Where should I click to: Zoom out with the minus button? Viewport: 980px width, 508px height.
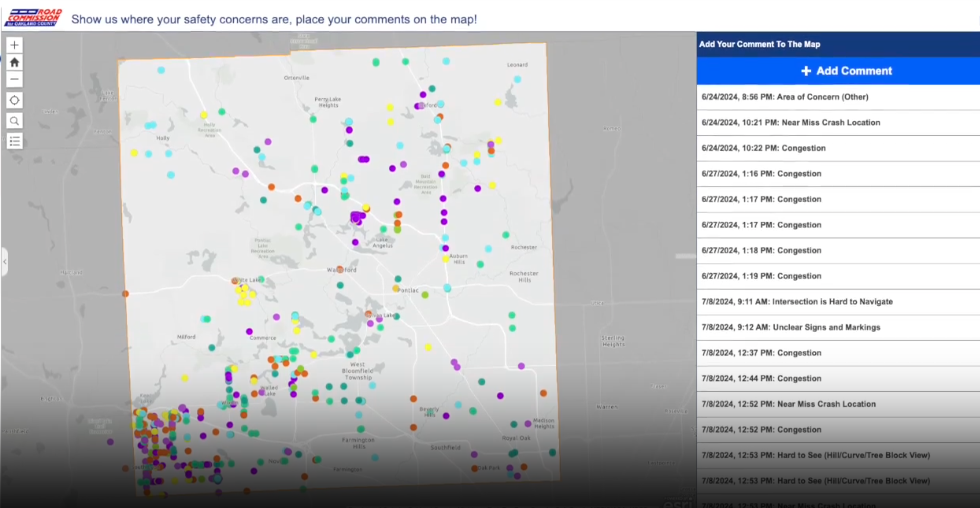coord(14,80)
